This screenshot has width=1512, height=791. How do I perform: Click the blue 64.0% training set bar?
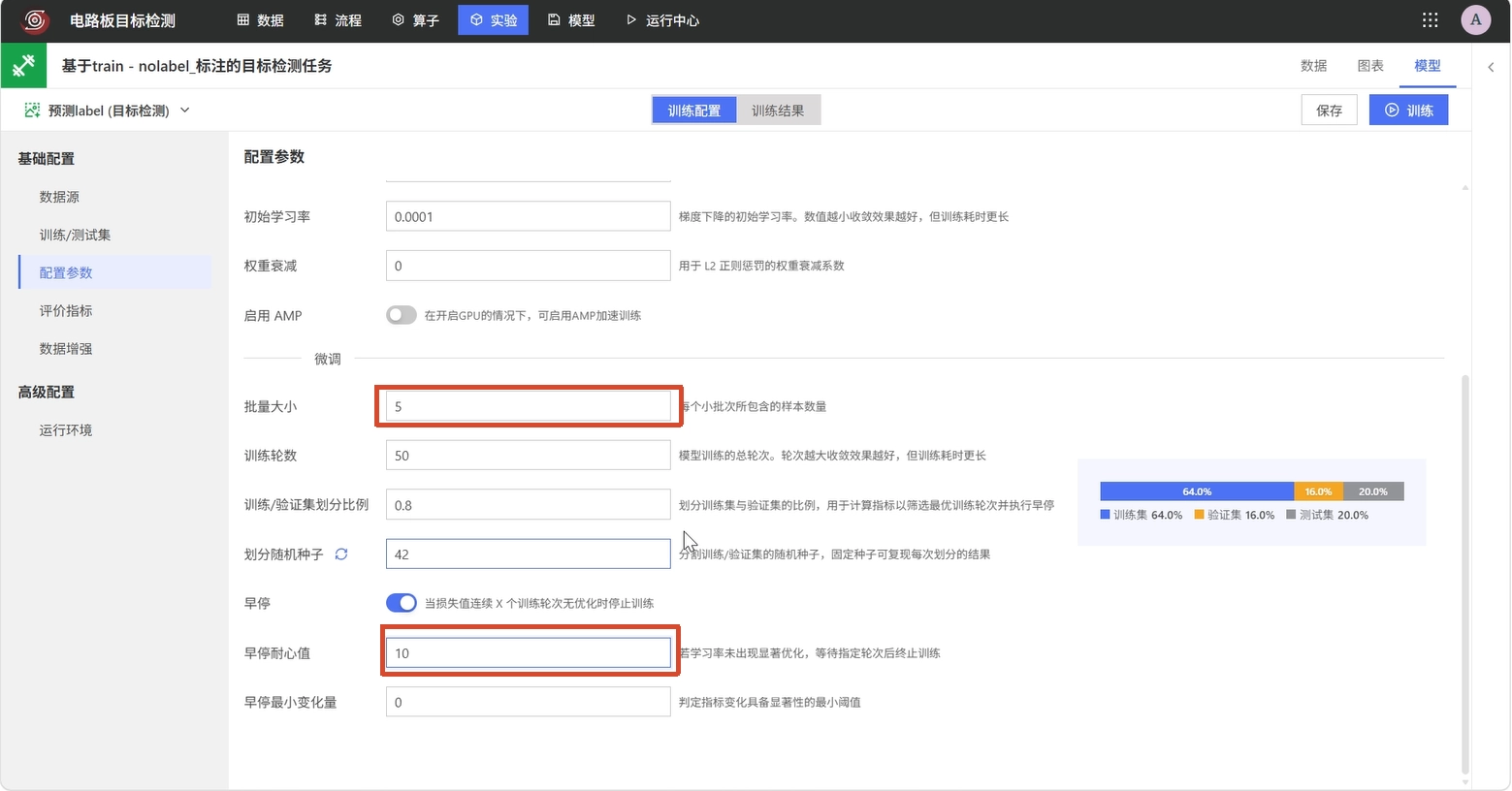coord(1197,491)
